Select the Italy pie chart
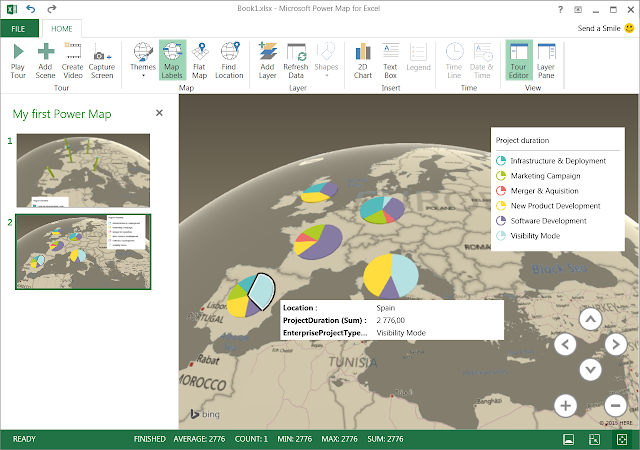640x450 pixels. pyautogui.click(x=391, y=276)
